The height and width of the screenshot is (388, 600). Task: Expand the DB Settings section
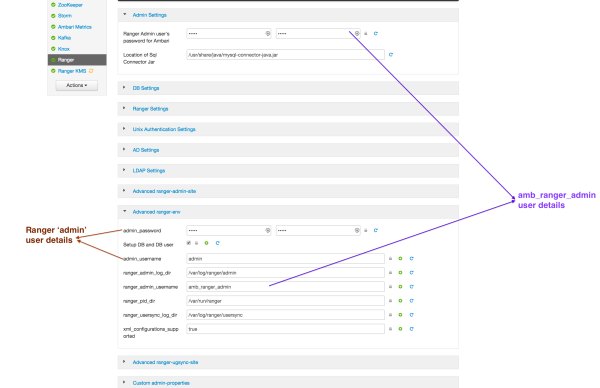pyautogui.click(x=146, y=88)
